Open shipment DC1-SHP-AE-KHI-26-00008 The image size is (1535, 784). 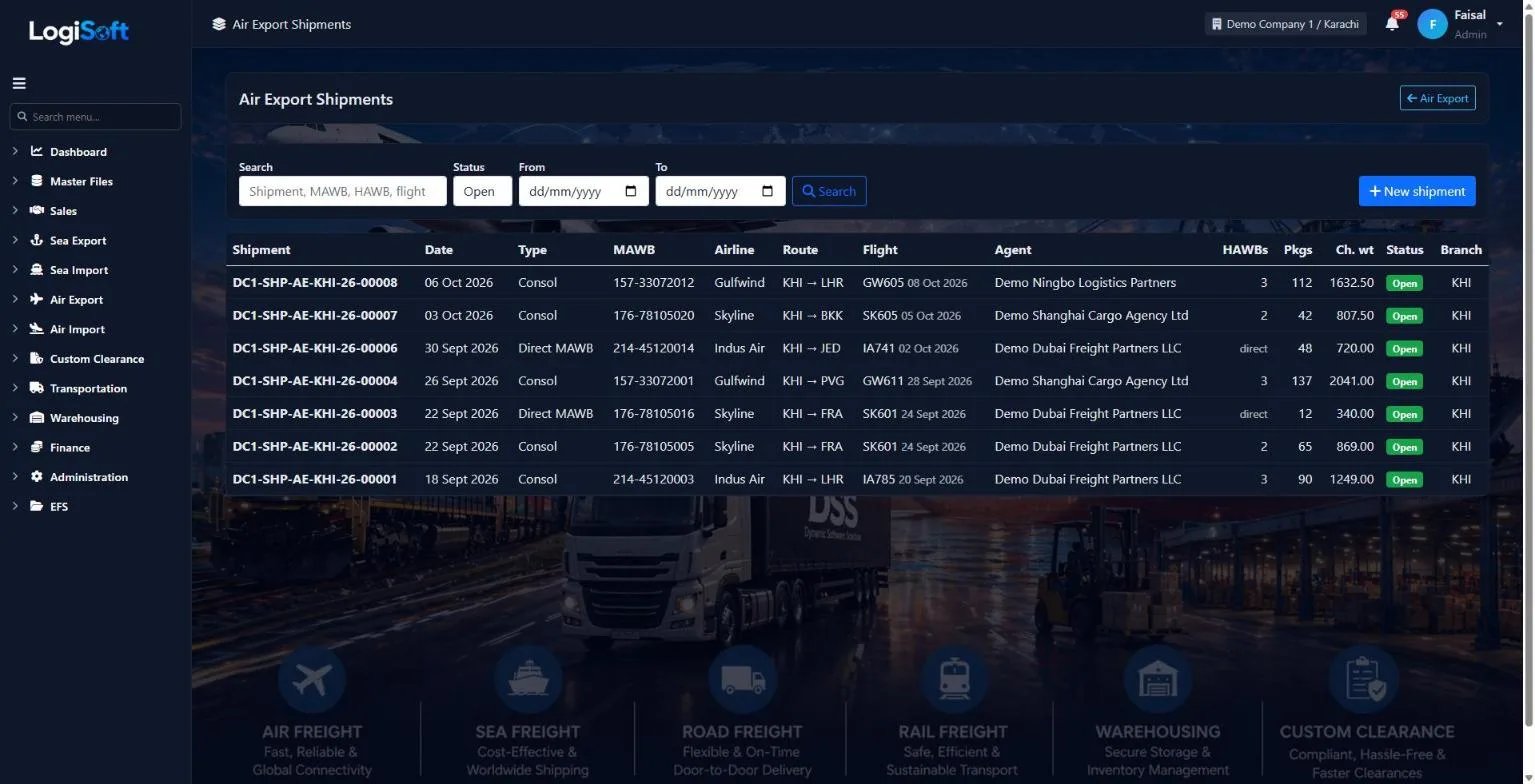[315, 283]
